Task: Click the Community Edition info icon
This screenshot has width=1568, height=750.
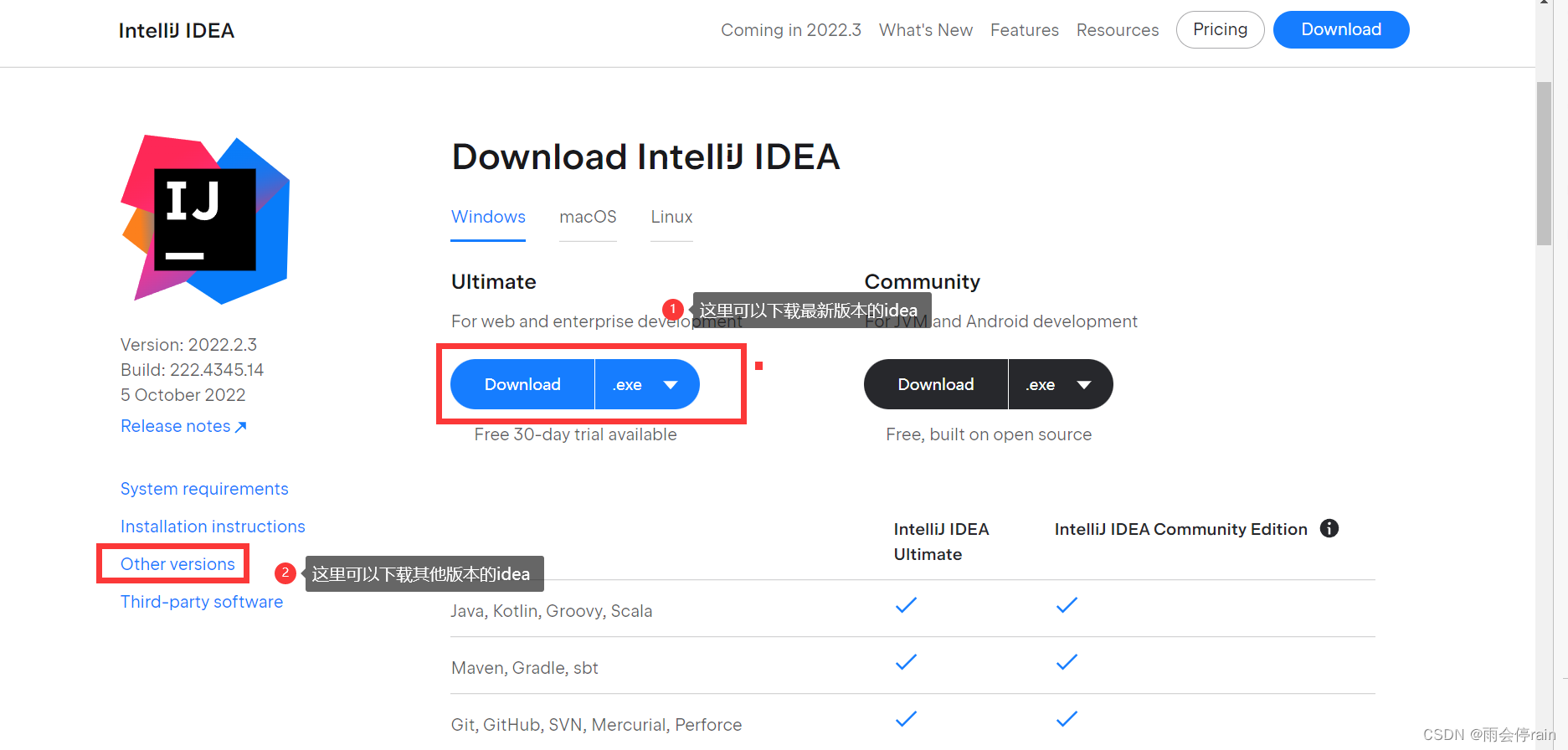Action: (x=1329, y=528)
